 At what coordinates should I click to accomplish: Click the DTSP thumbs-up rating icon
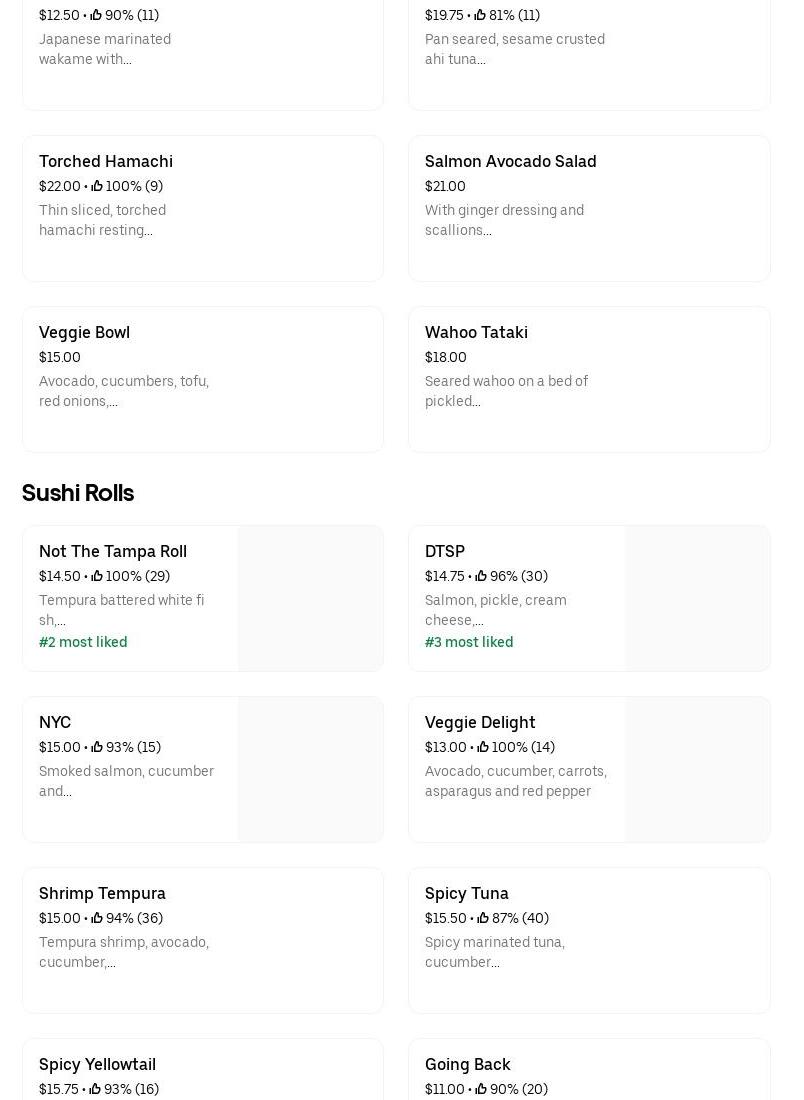click(x=481, y=576)
